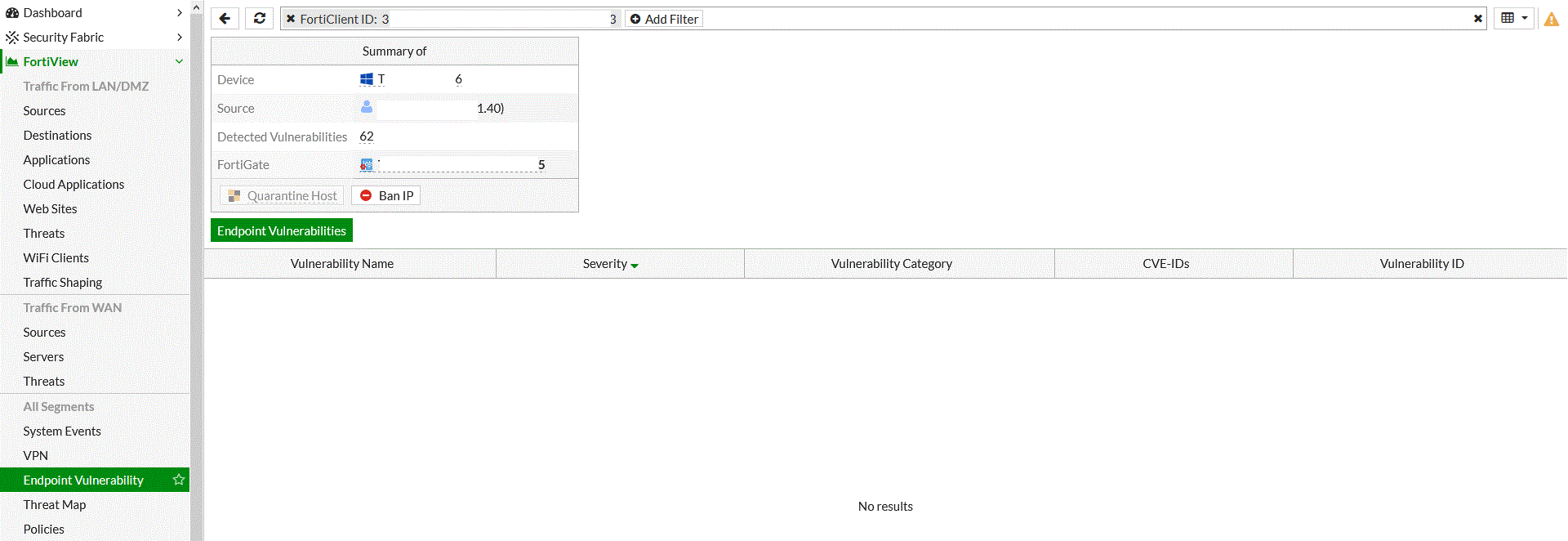Click the red Ban IP icon
Viewport: 1568px width, 541px height.
click(x=366, y=195)
